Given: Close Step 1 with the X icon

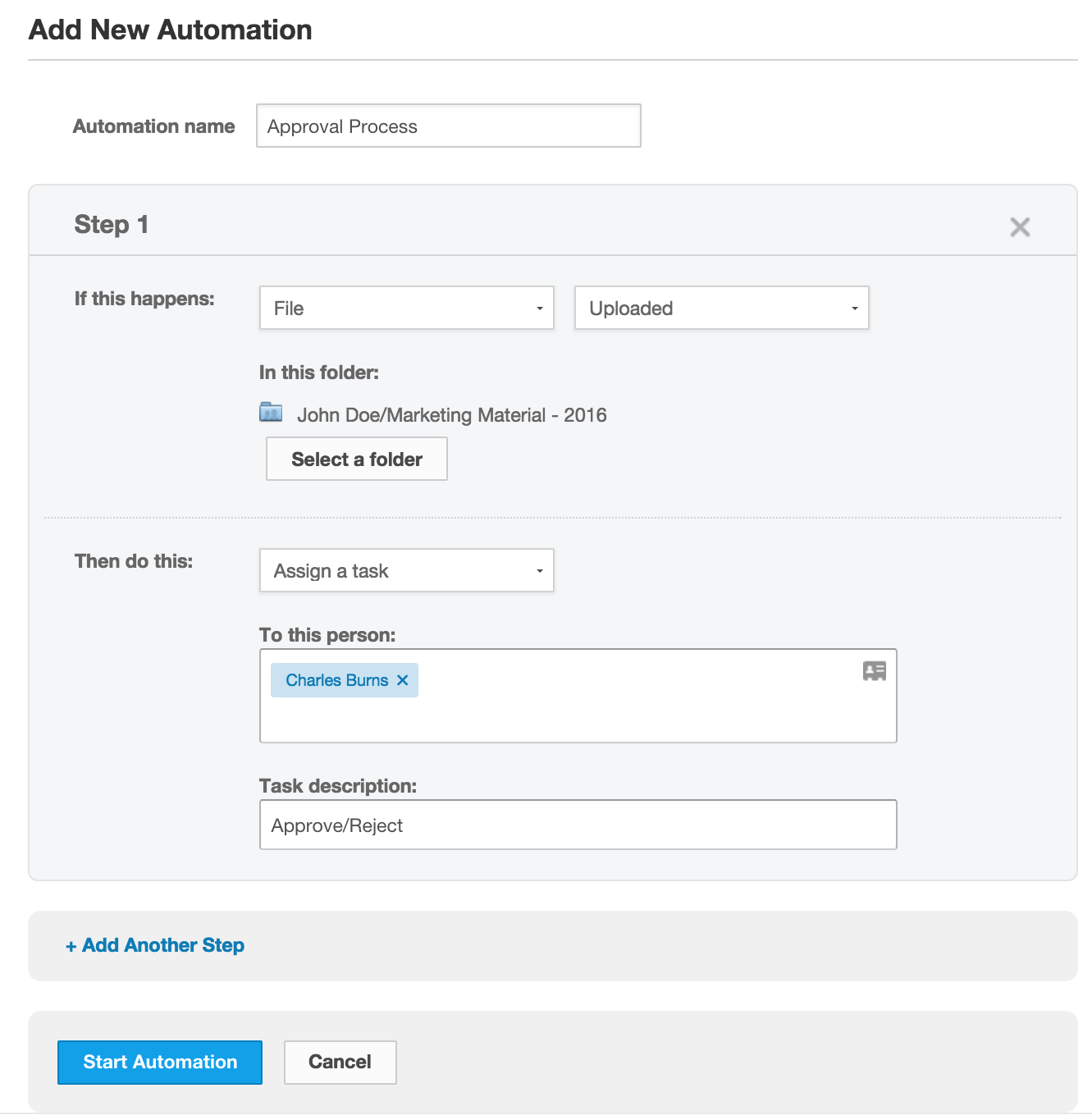Looking at the screenshot, I should pos(1019,227).
